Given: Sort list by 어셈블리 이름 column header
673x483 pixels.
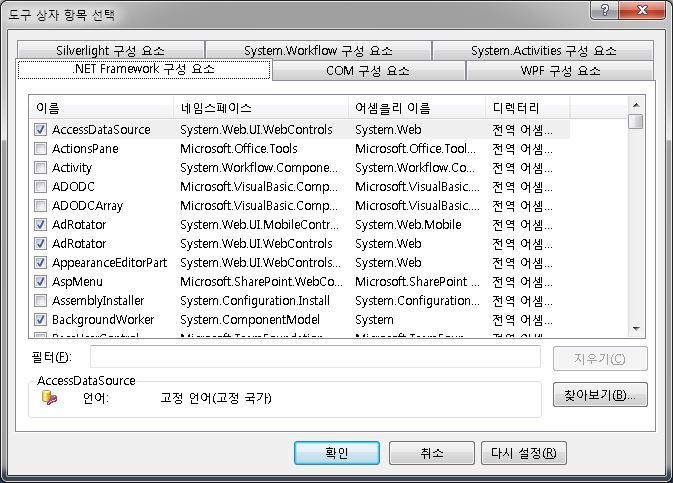Looking at the screenshot, I should (417, 108).
